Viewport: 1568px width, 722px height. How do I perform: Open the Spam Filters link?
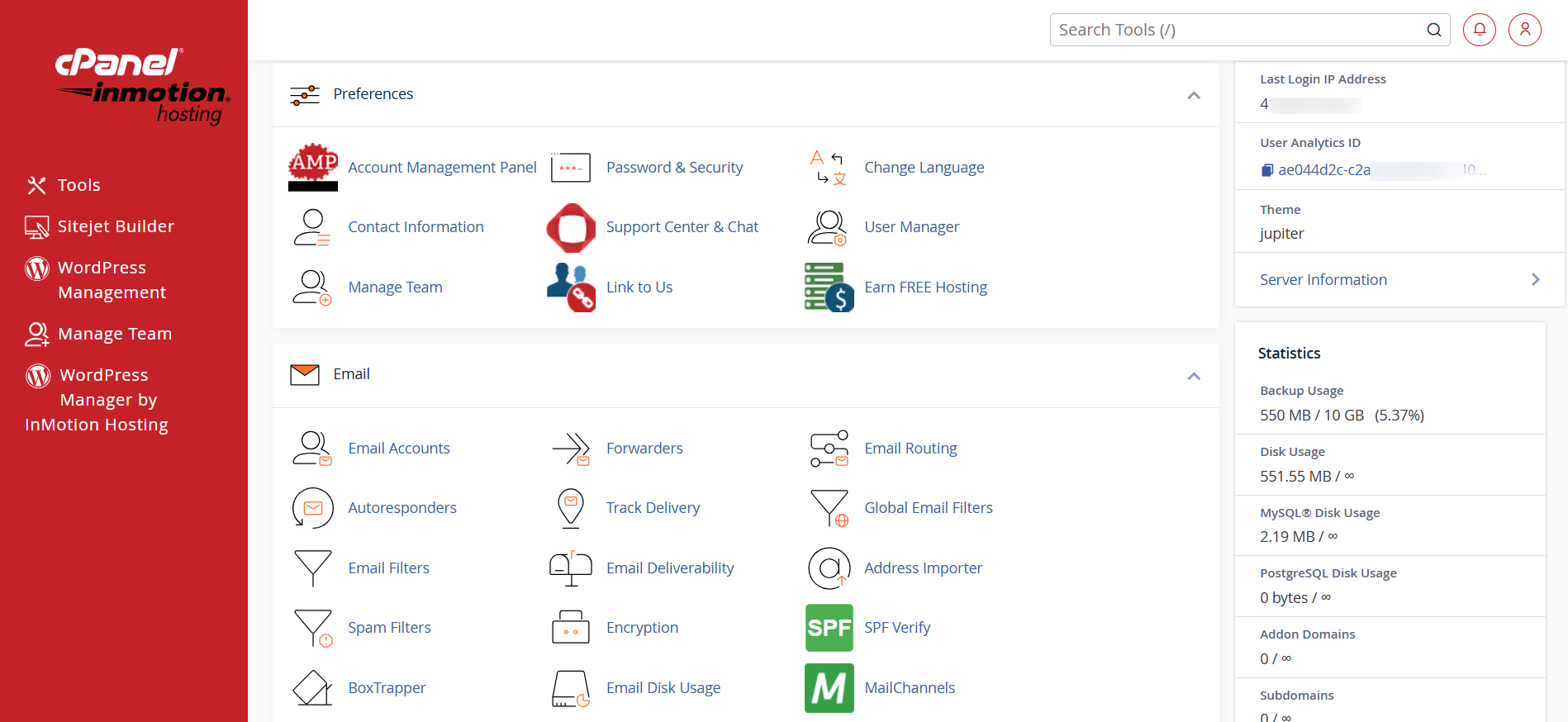pos(389,628)
